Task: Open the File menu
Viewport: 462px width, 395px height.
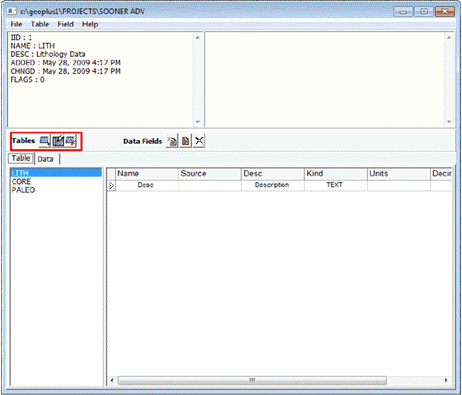Action: point(16,24)
